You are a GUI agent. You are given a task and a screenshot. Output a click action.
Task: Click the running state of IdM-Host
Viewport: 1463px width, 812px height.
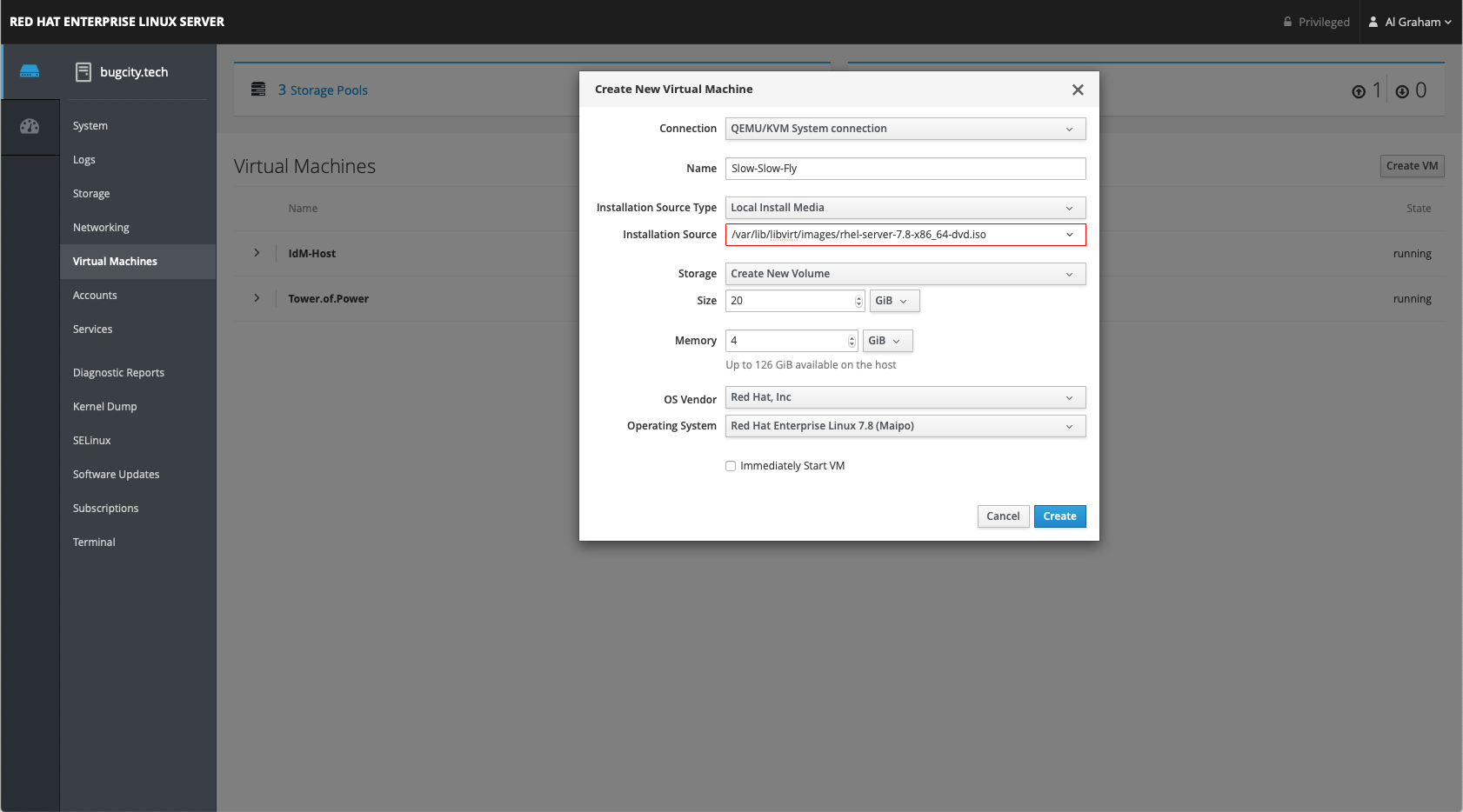click(1412, 254)
